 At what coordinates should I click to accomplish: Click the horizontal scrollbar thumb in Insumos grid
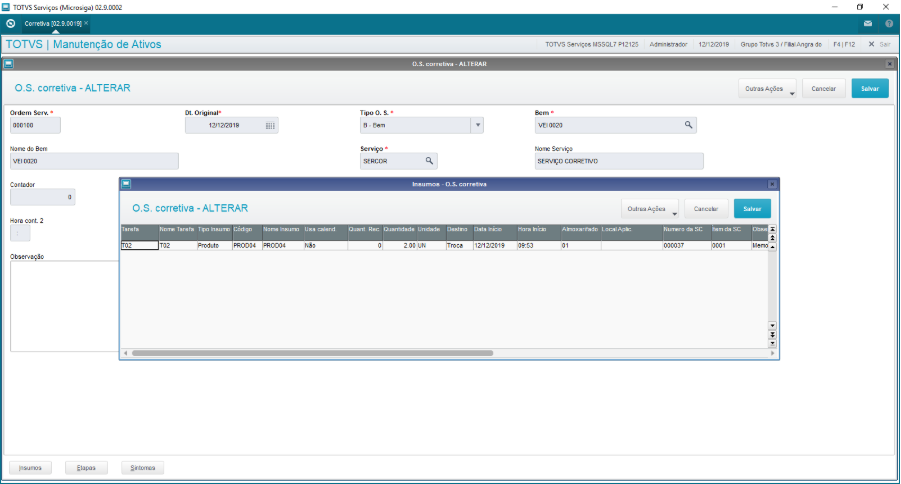[312, 353]
